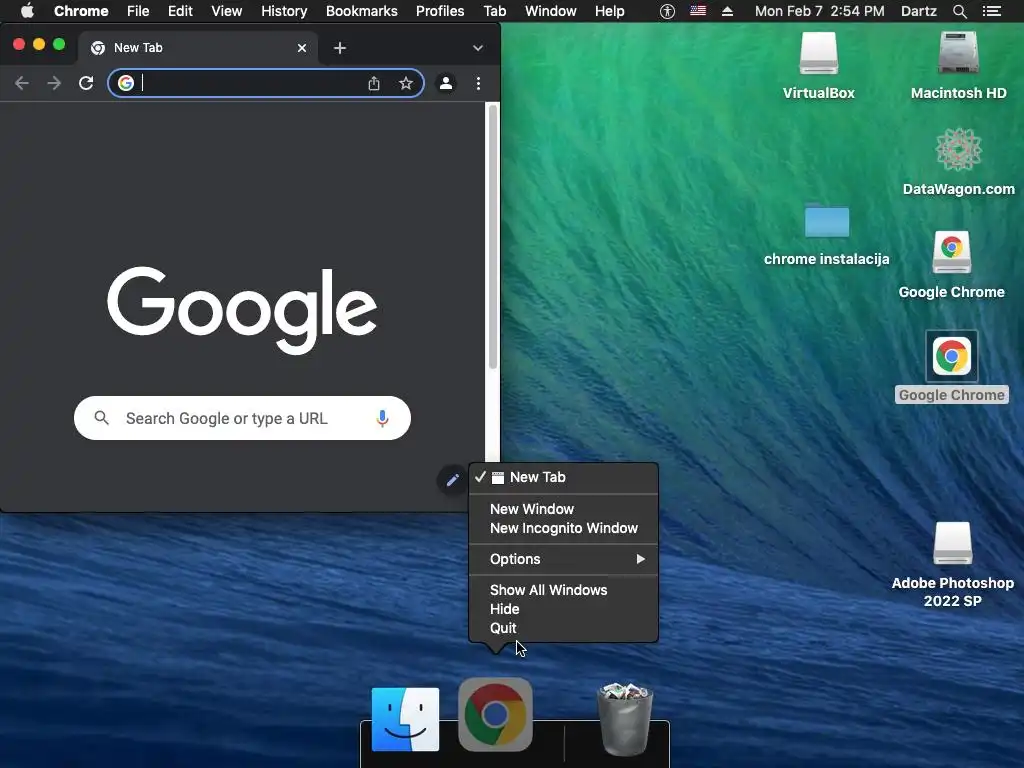Viewport: 1024px width, 768px height.
Task: Select the DataWagon.com desktop icon
Action: click(x=958, y=161)
